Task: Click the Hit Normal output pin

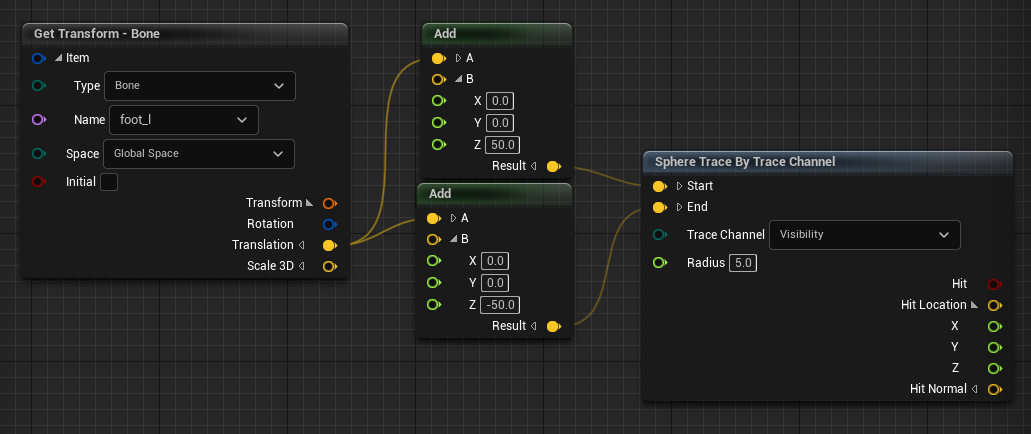Action: (994, 389)
